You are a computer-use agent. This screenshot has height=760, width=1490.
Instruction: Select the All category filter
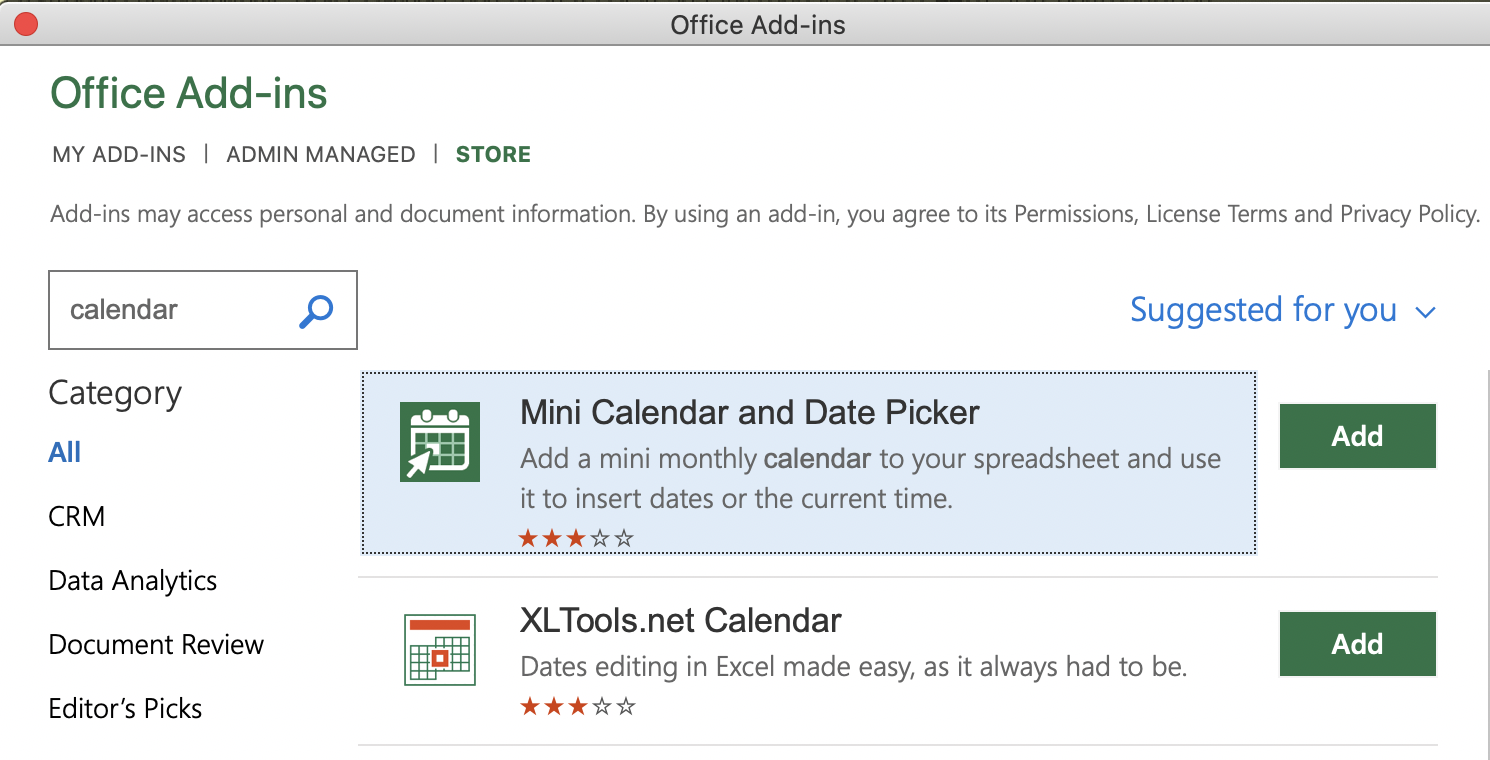(65, 452)
